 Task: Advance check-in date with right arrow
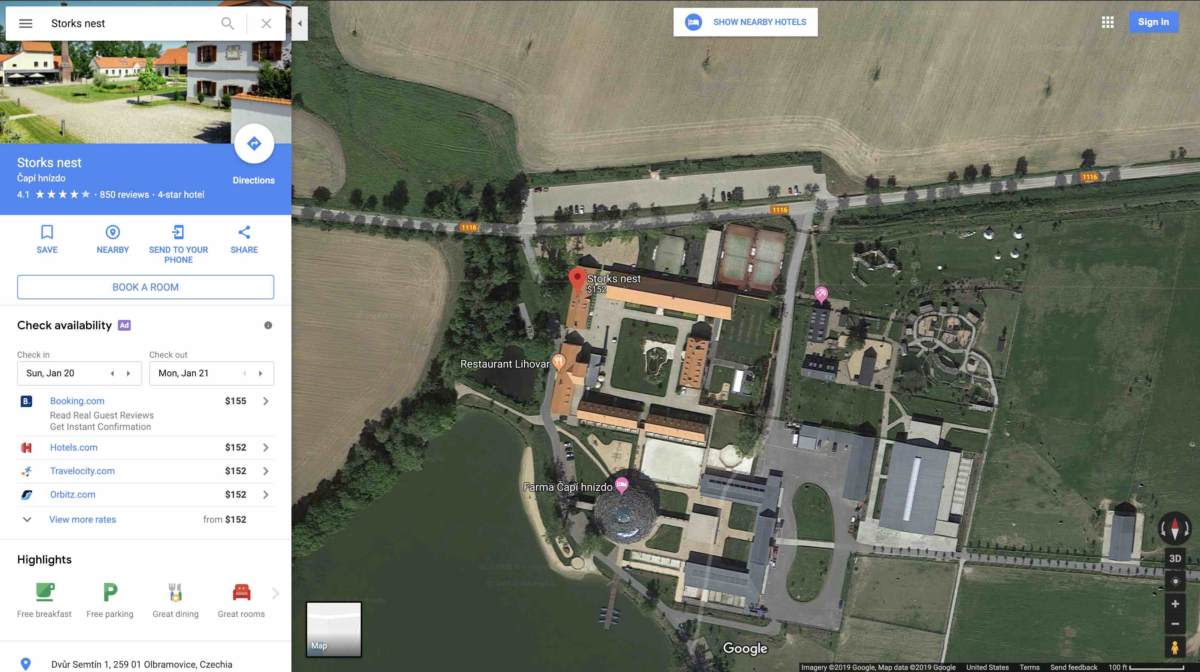coord(128,373)
